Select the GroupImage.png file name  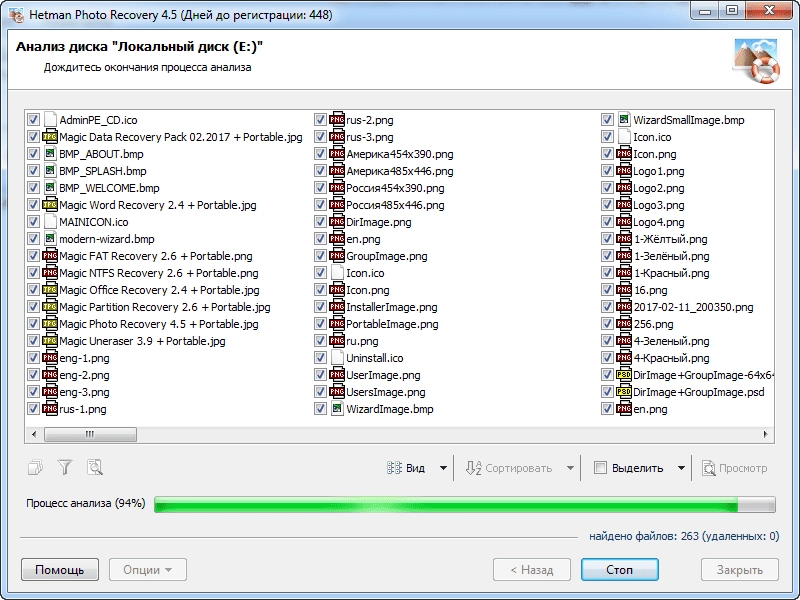387,256
